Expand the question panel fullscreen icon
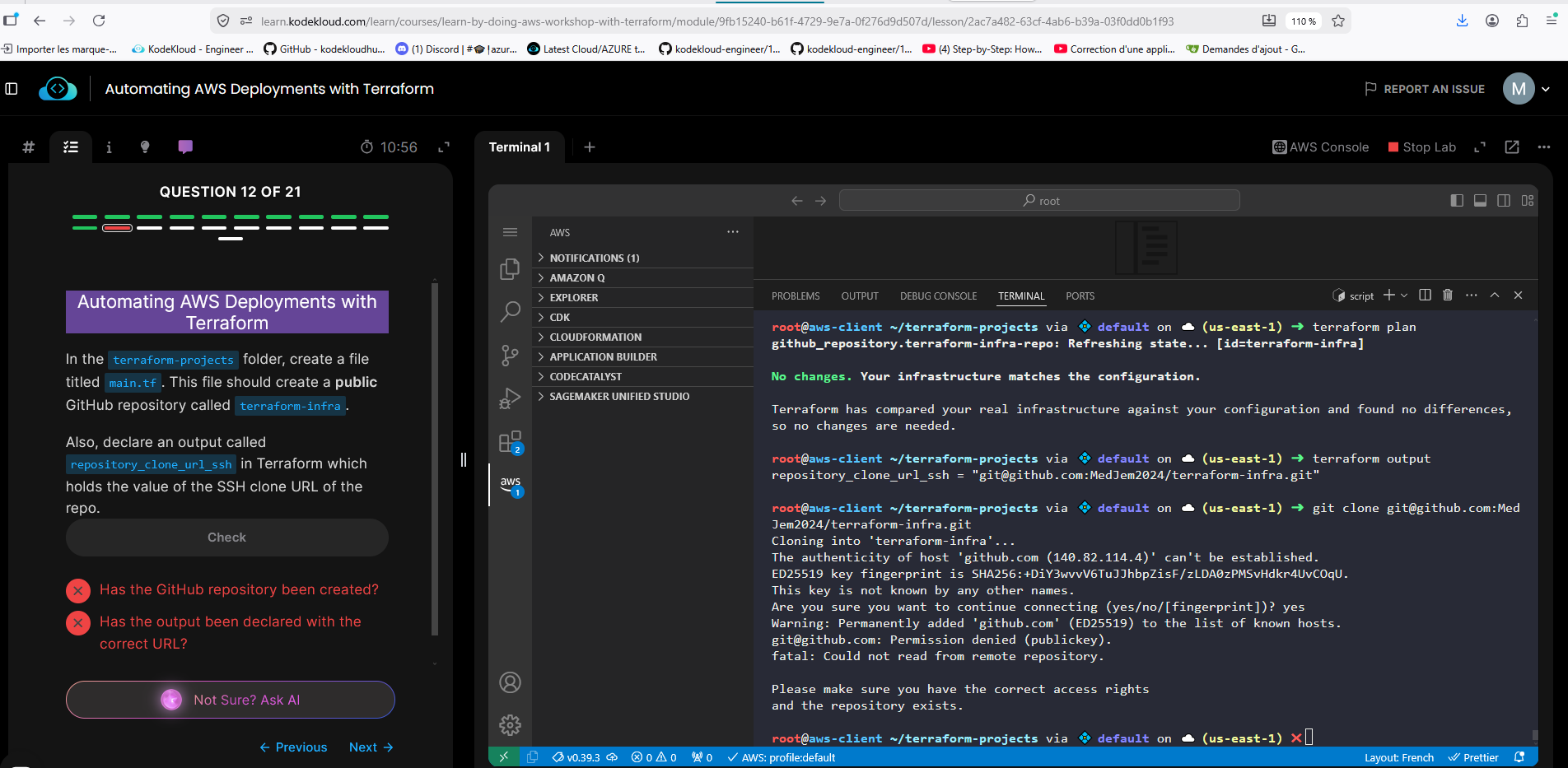Image resolution: width=1568 pixels, height=768 pixels. 444,147
